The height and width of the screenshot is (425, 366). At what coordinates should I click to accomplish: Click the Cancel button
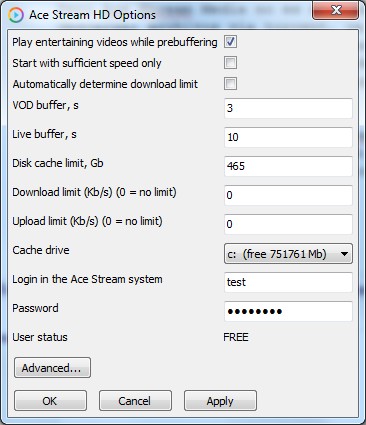point(135,401)
